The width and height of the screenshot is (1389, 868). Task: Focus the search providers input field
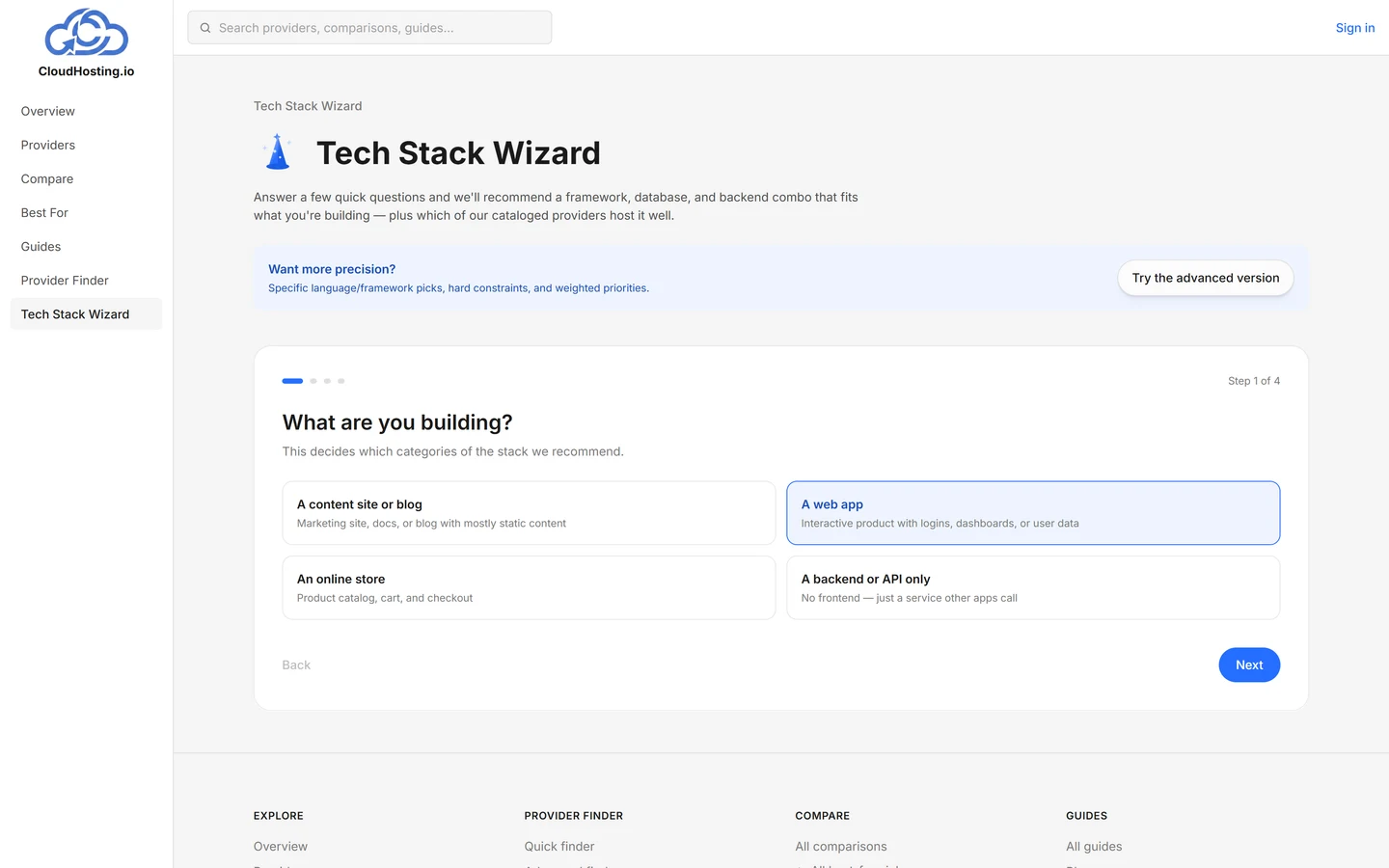click(x=369, y=28)
